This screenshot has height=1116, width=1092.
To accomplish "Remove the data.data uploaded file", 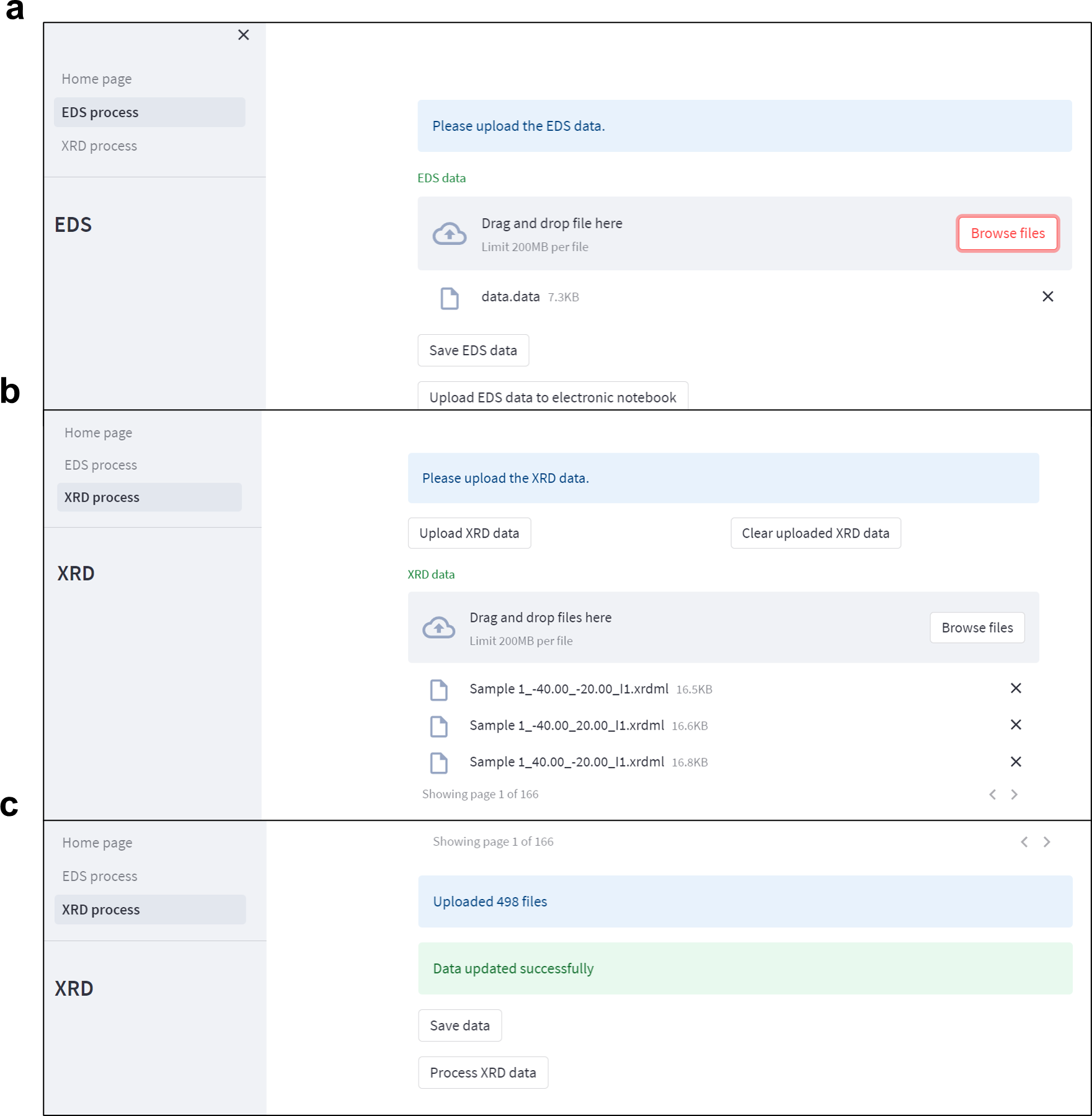I will (x=1047, y=296).
